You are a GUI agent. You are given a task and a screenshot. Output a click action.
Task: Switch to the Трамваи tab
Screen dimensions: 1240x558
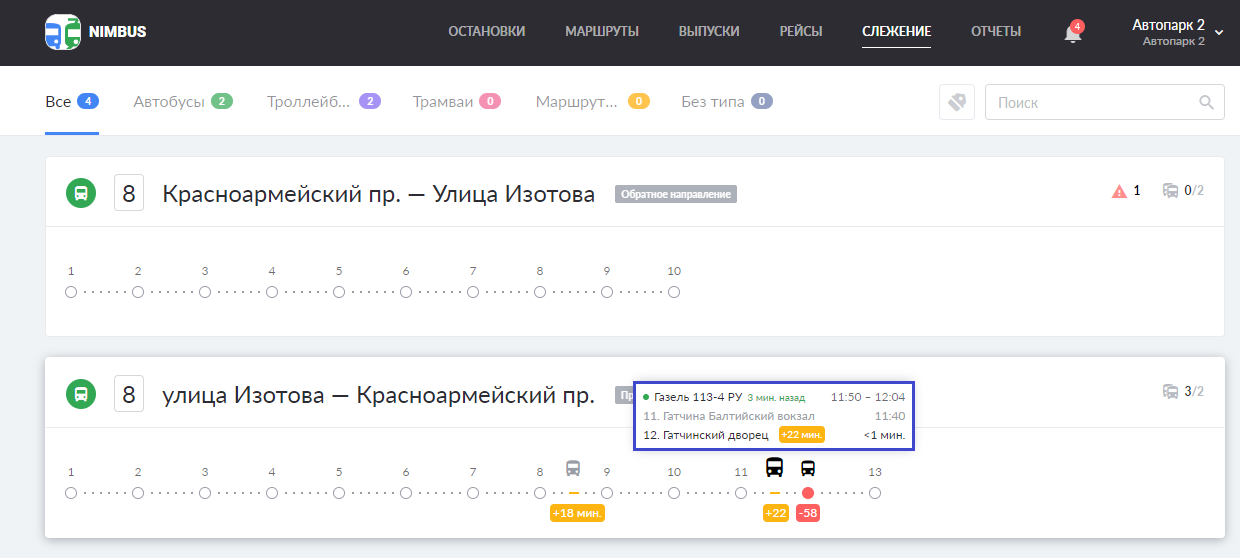pos(457,102)
